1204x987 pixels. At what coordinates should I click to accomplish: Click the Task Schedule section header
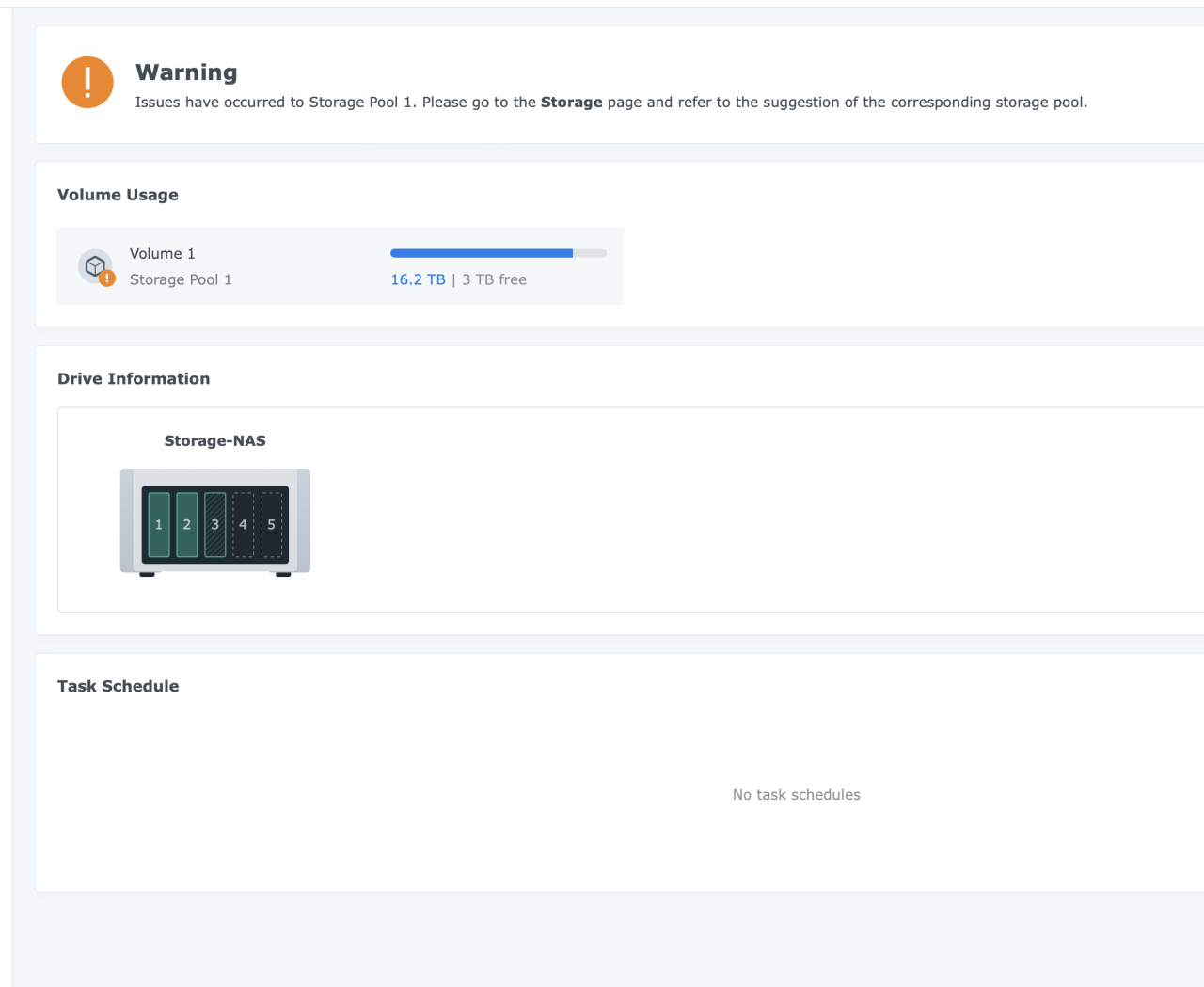[x=118, y=686]
